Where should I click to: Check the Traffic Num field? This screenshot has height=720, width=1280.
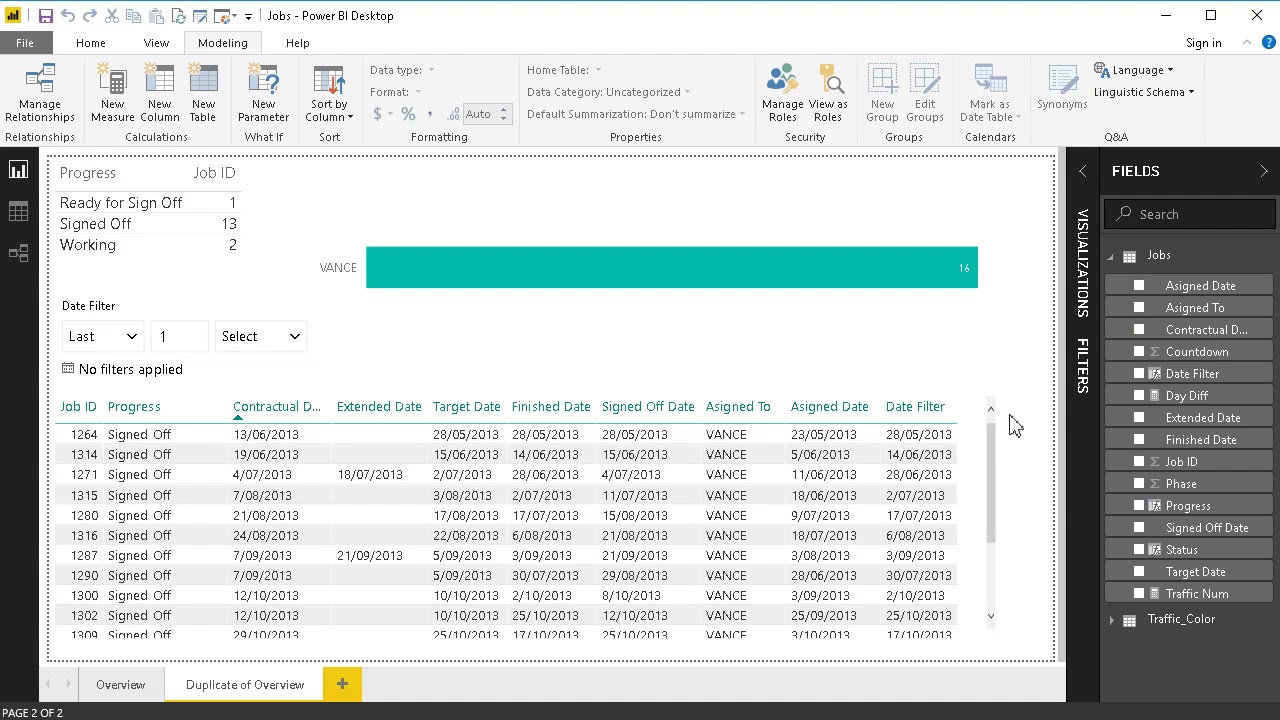click(x=1138, y=594)
